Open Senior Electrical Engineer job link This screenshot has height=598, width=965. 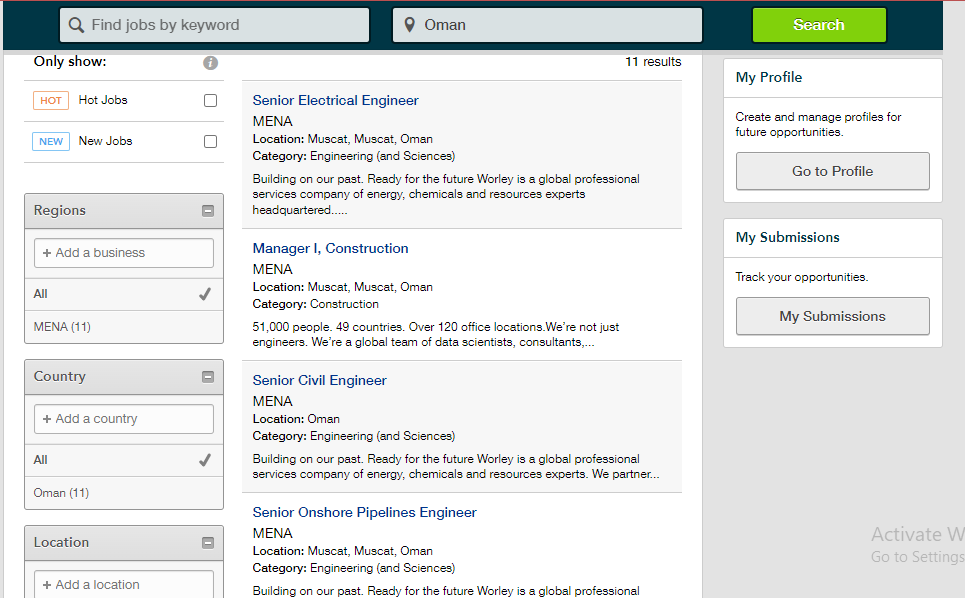(335, 100)
